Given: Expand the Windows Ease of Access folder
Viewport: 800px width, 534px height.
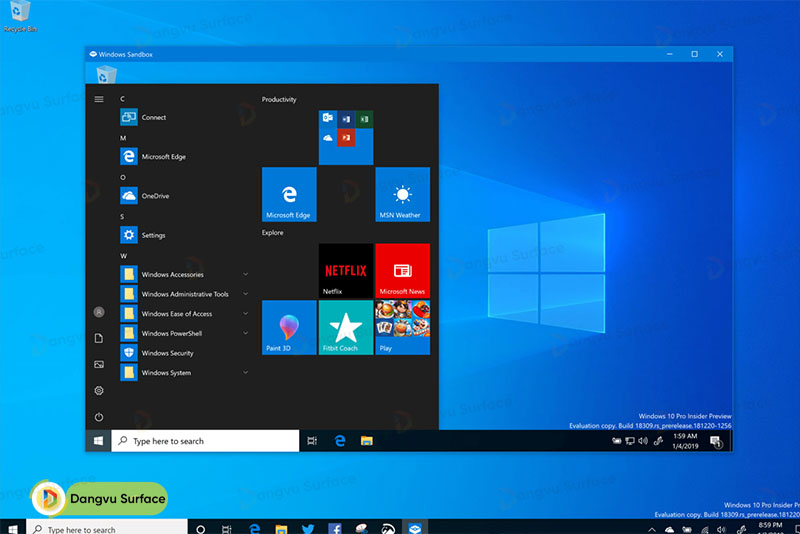Looking at the screenshot, I should click(x=185, y=313).
